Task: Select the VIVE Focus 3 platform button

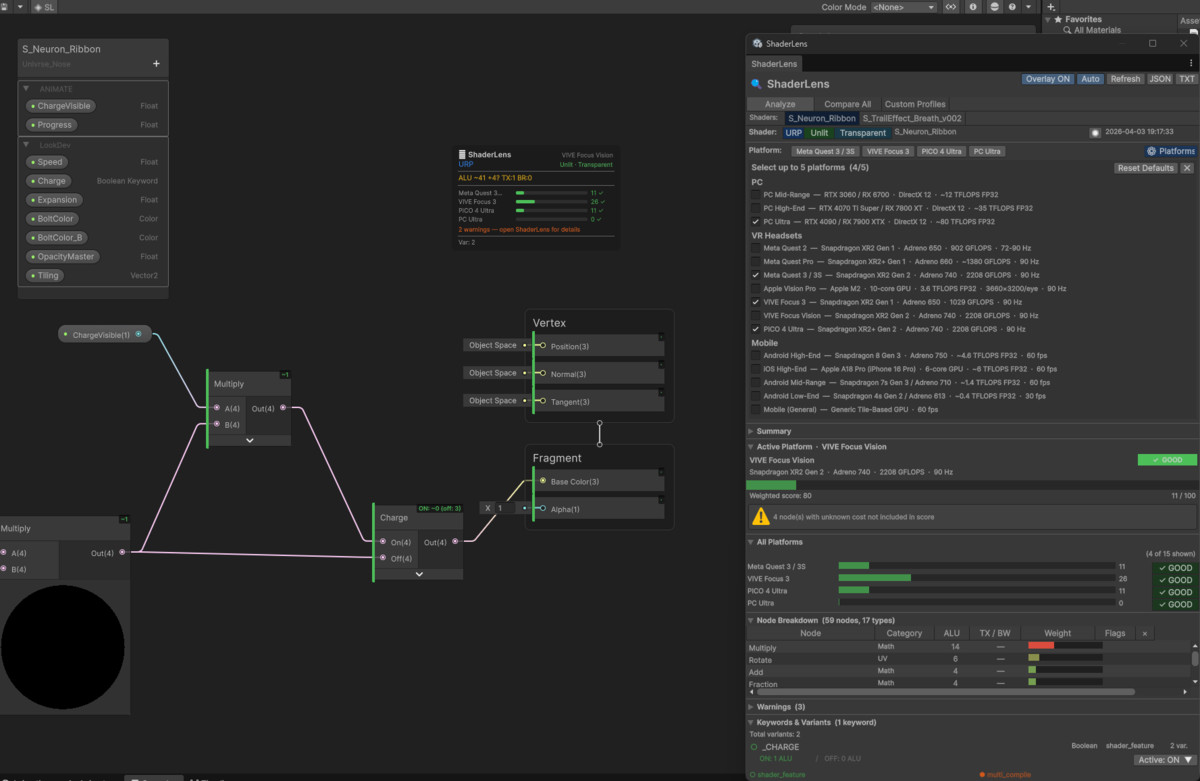Action: (888, 152)
